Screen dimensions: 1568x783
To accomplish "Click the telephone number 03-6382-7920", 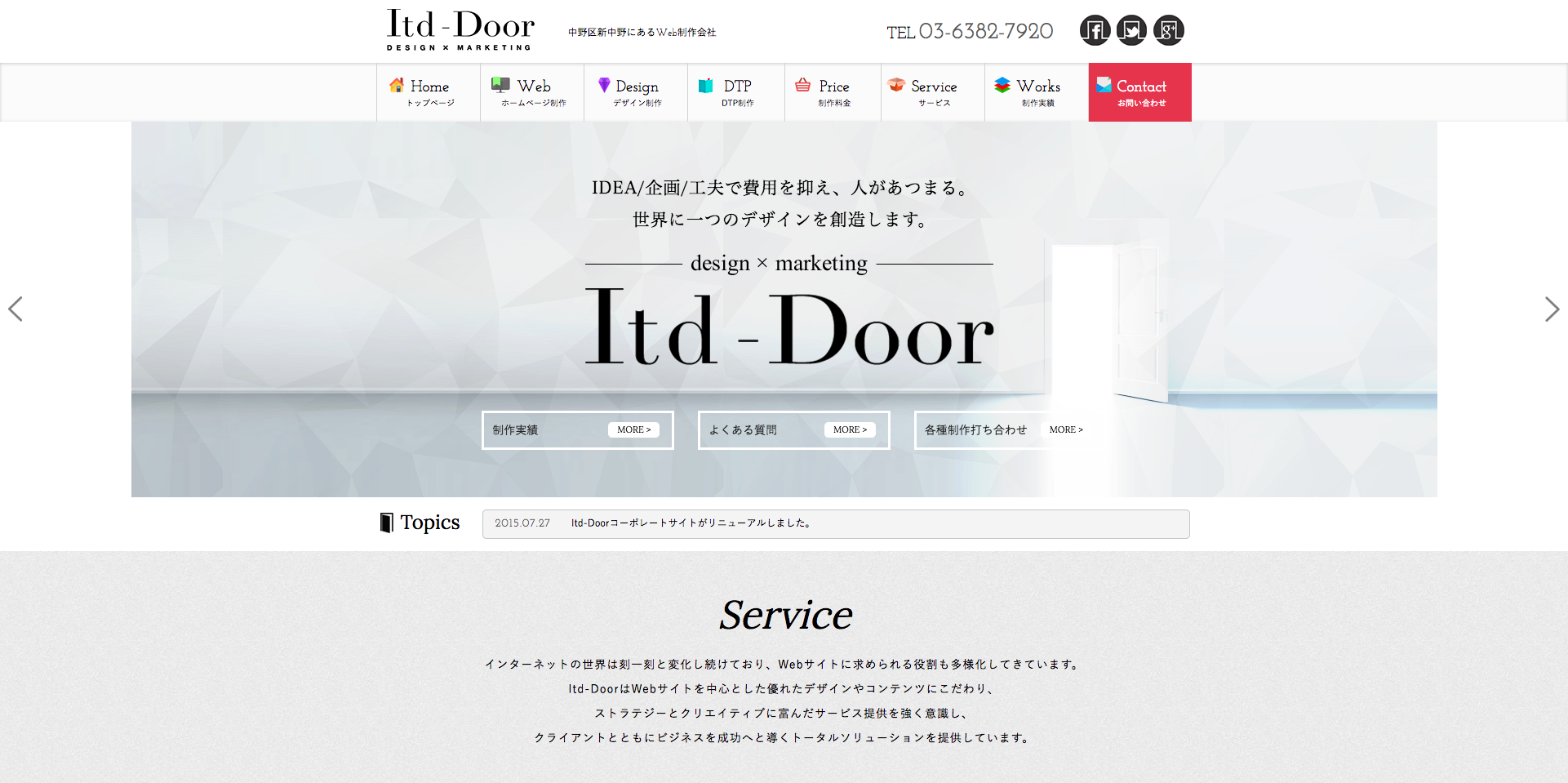I will pos(985,32).
